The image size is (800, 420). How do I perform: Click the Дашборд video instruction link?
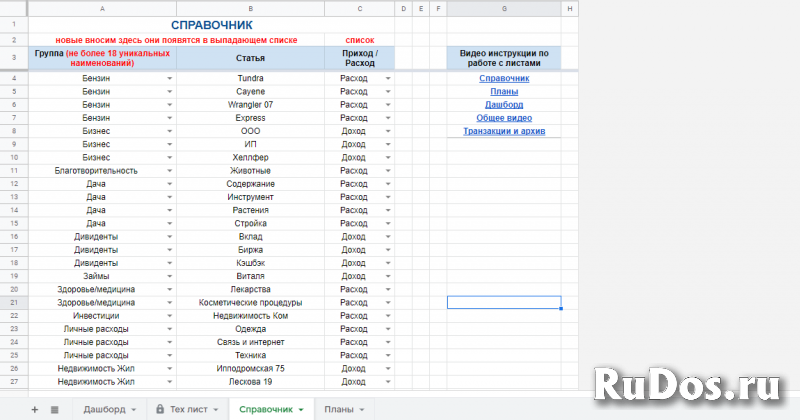tap(504, 104)
